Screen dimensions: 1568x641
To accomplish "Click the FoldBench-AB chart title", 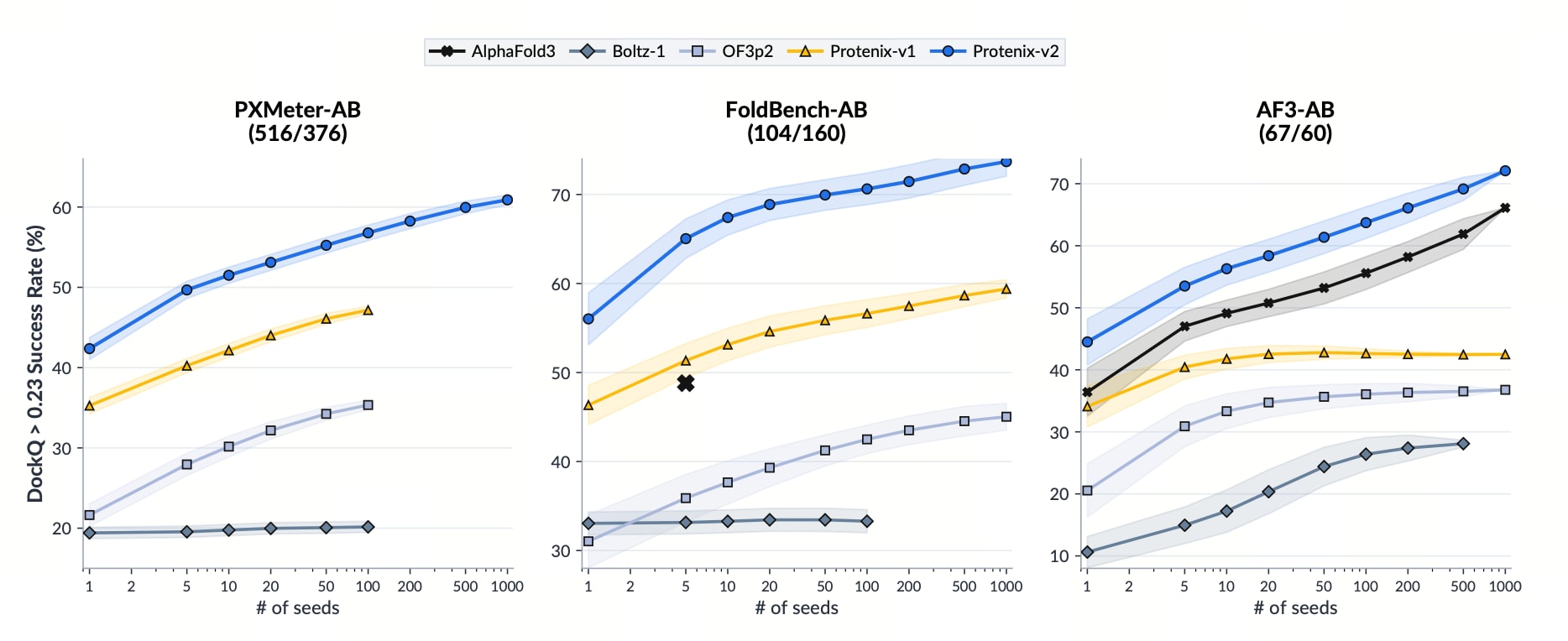I will pyautogui.click(x=797, y=121).
